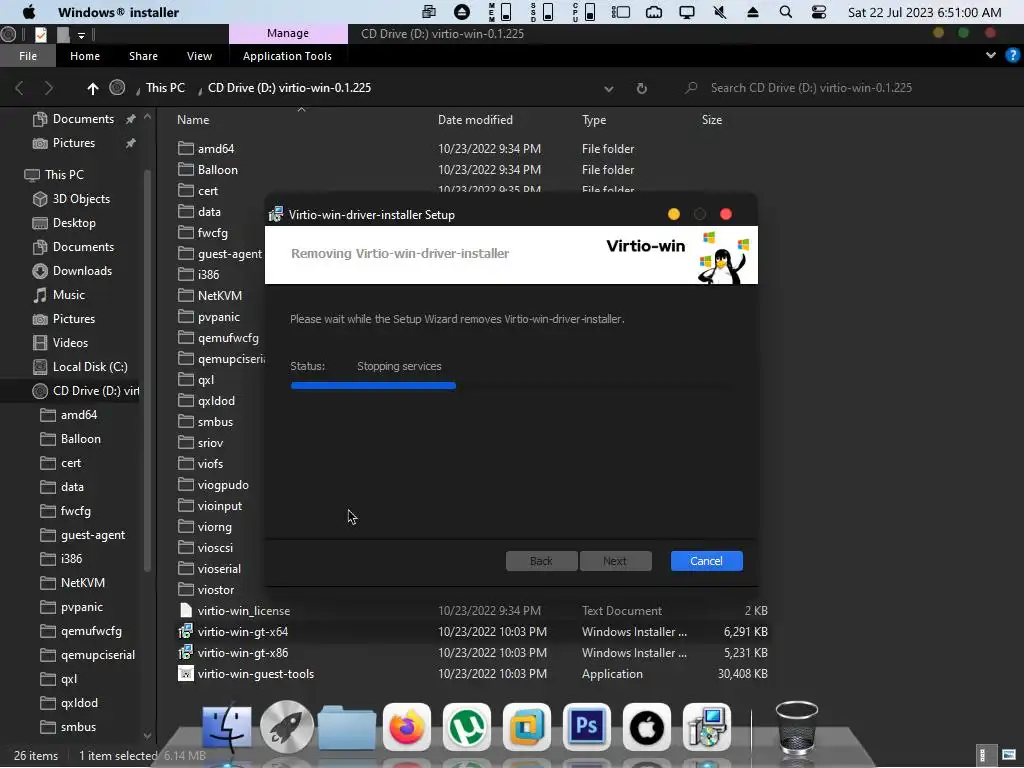
Task: Switch to thumbnails view in the status bar
Action: 1009,755
